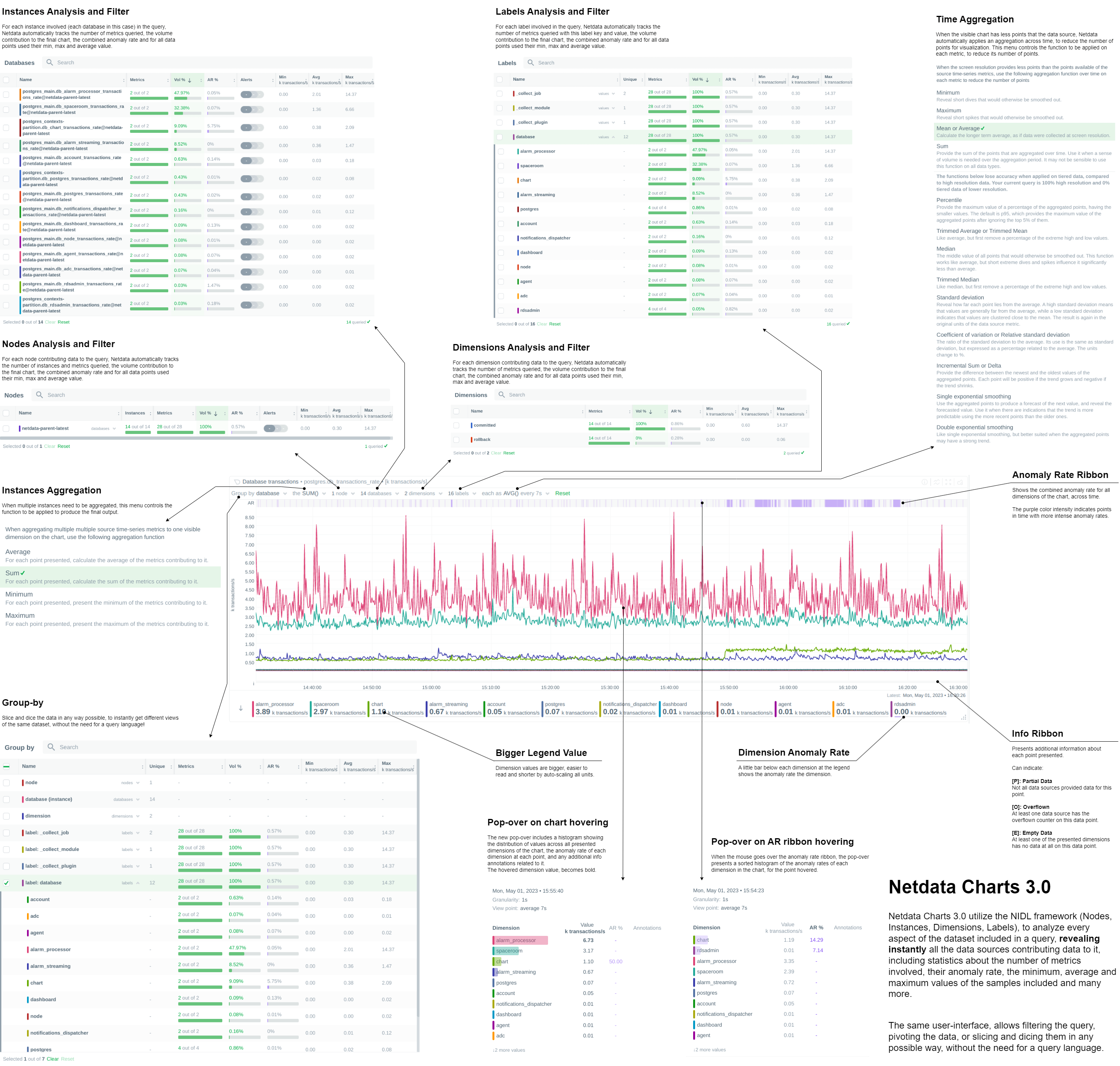Viewport: 1120px width, 1066px height.
Task: Click the purple anomaly rate ribbon
Action: tap(835, 503)
